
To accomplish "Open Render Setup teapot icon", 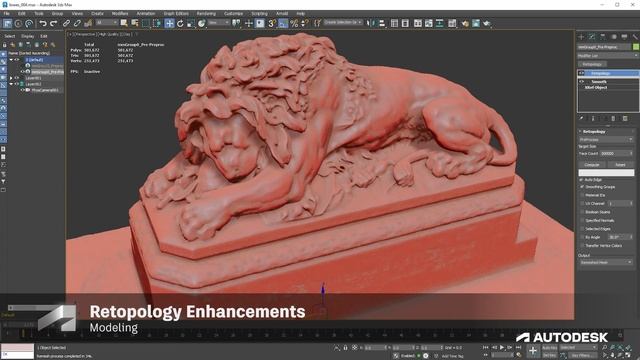I will 465,24.
